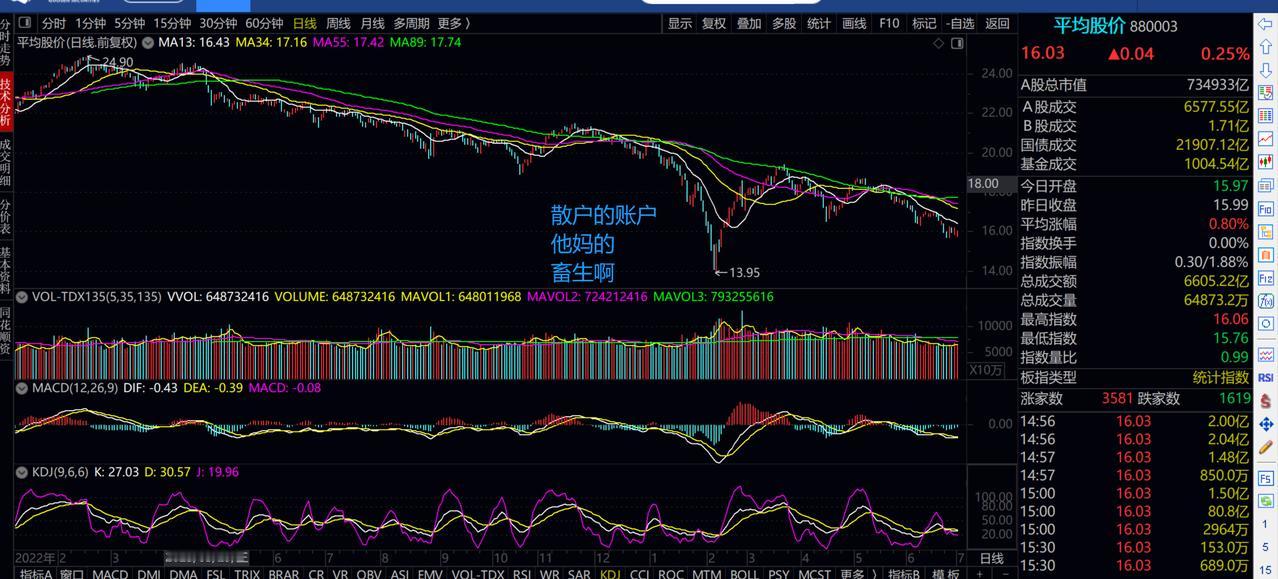This screenshot has width=1278, height=579.
Task: Open the candlestick chart icon in right sidebar
Action: pyautogui.click(x=1265, y=160)
